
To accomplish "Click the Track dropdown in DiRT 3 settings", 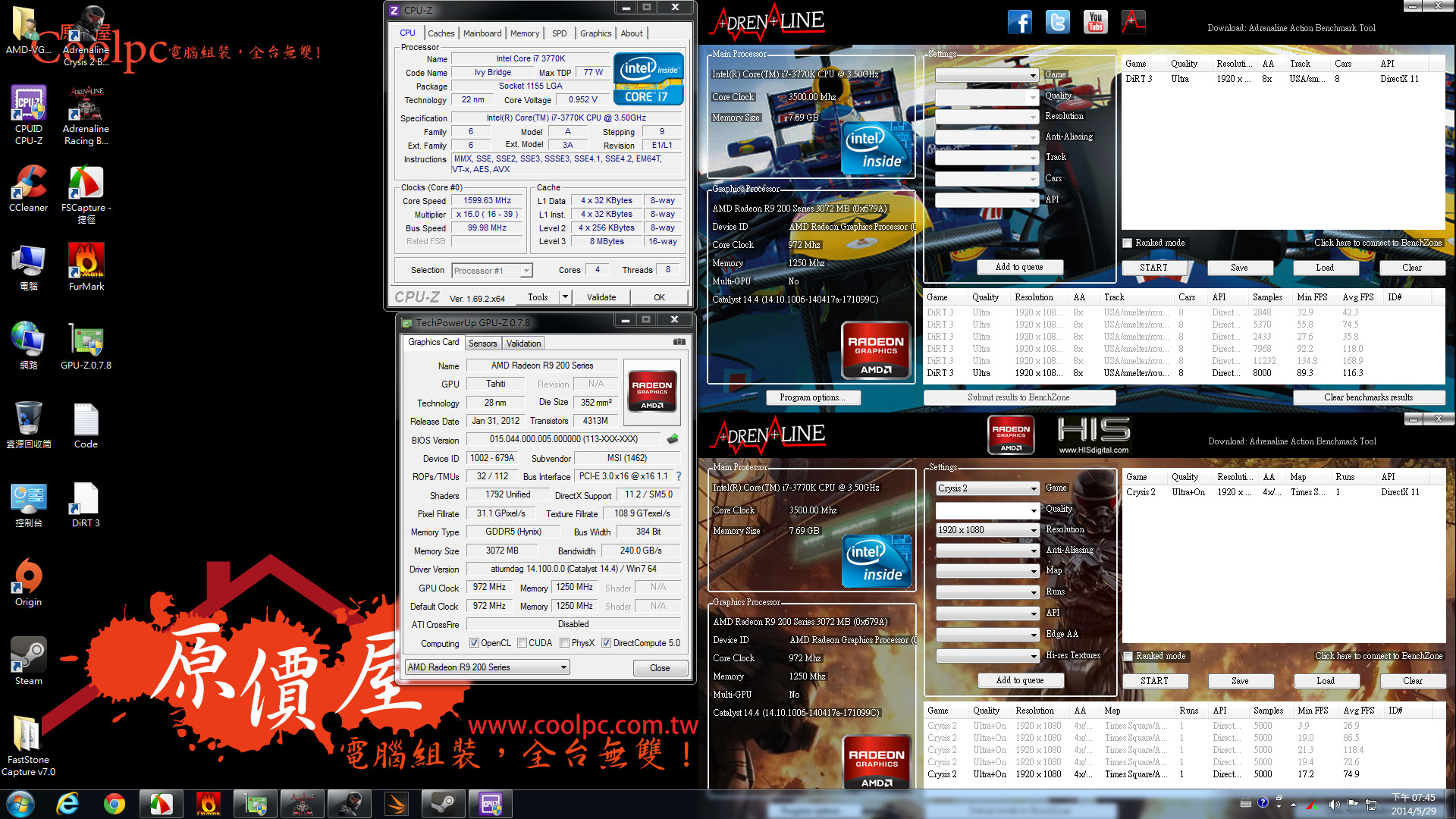I will pyautogui.click(x=987, y=158).
